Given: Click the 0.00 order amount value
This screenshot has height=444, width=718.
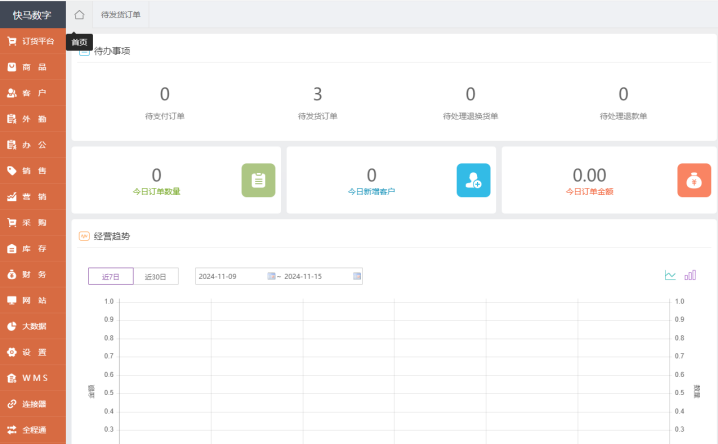Looking at the screenshot, I should click(589, 175).
